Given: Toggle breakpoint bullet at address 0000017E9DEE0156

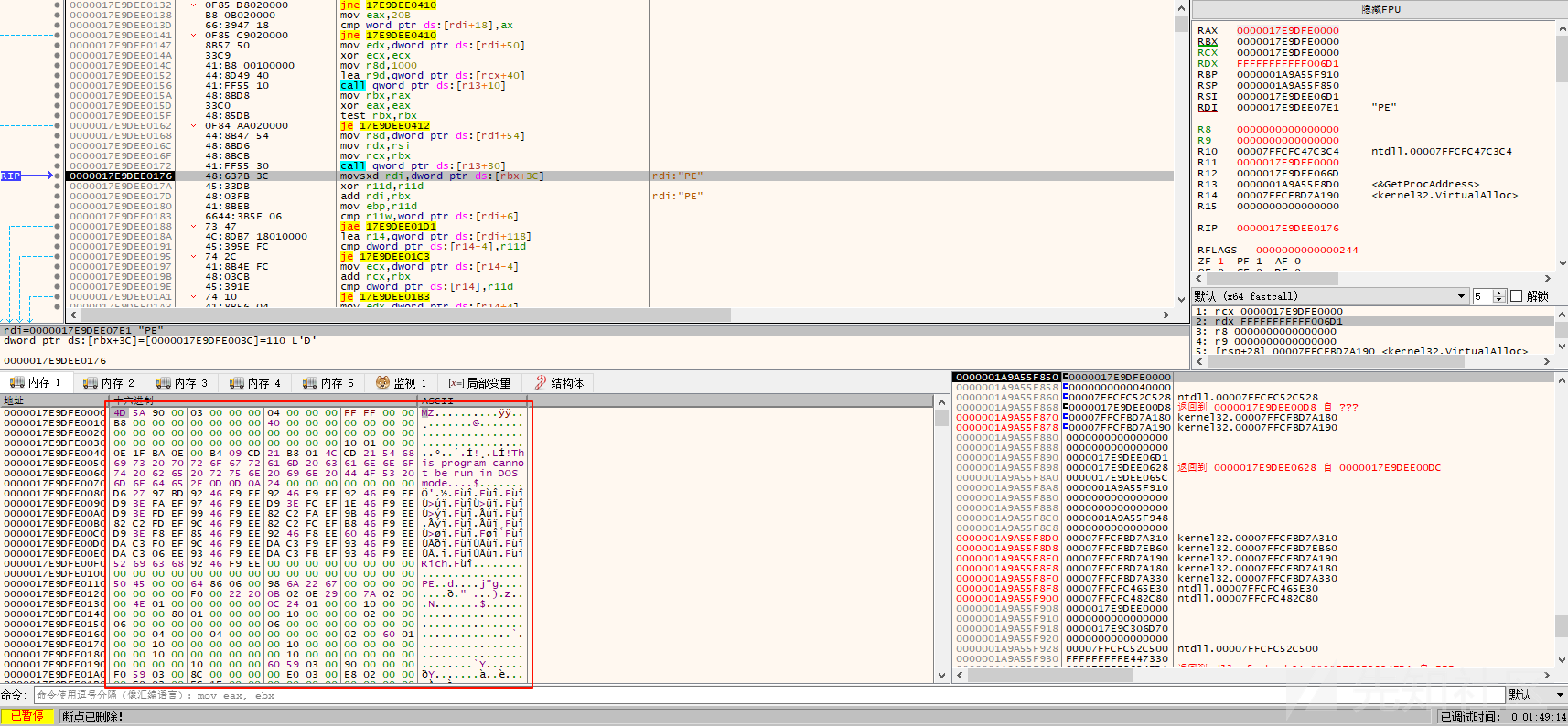Looking at the screenshot, I should [x=58, y=85].
